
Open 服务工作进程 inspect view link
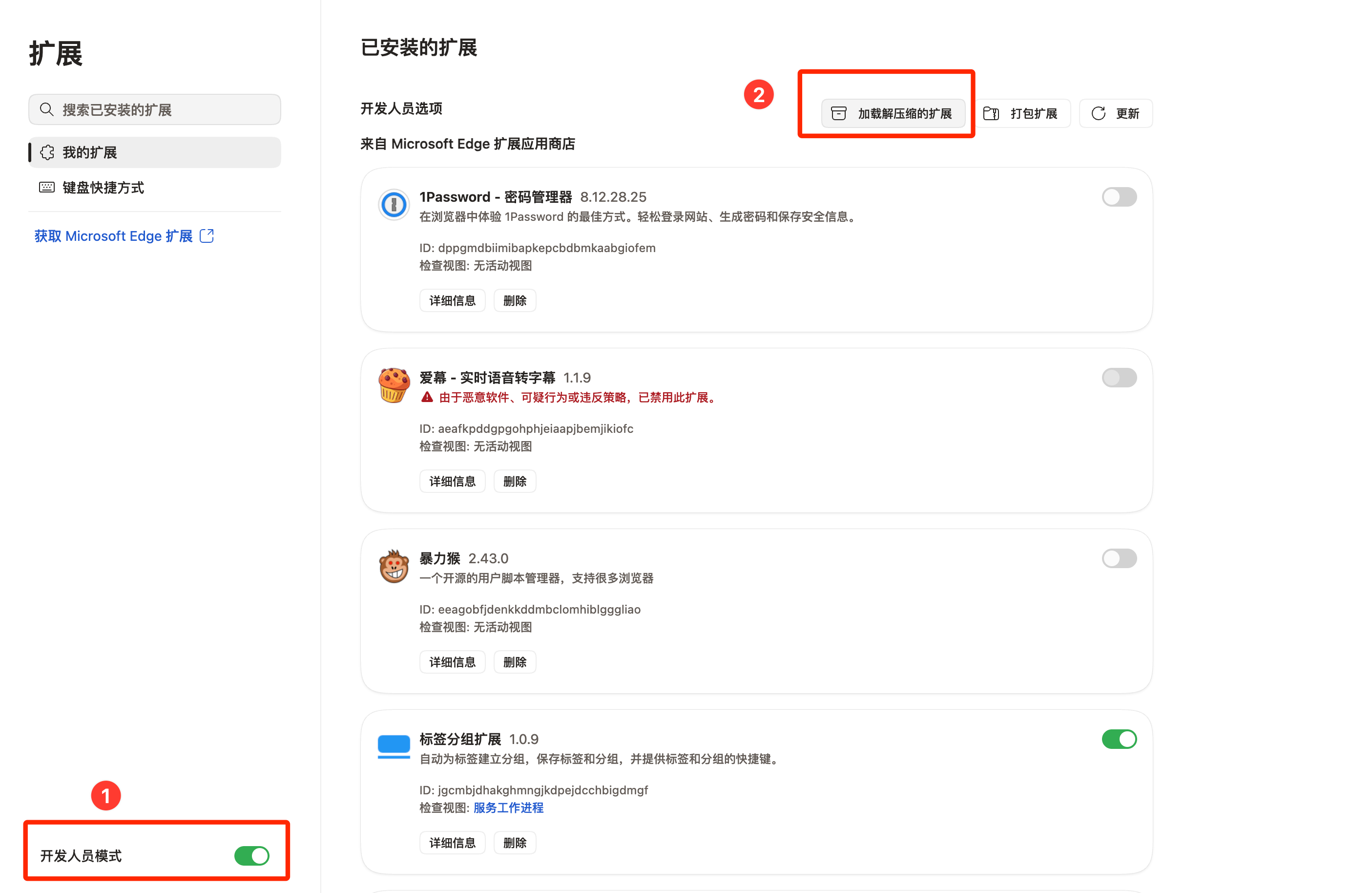pos(508,808)
